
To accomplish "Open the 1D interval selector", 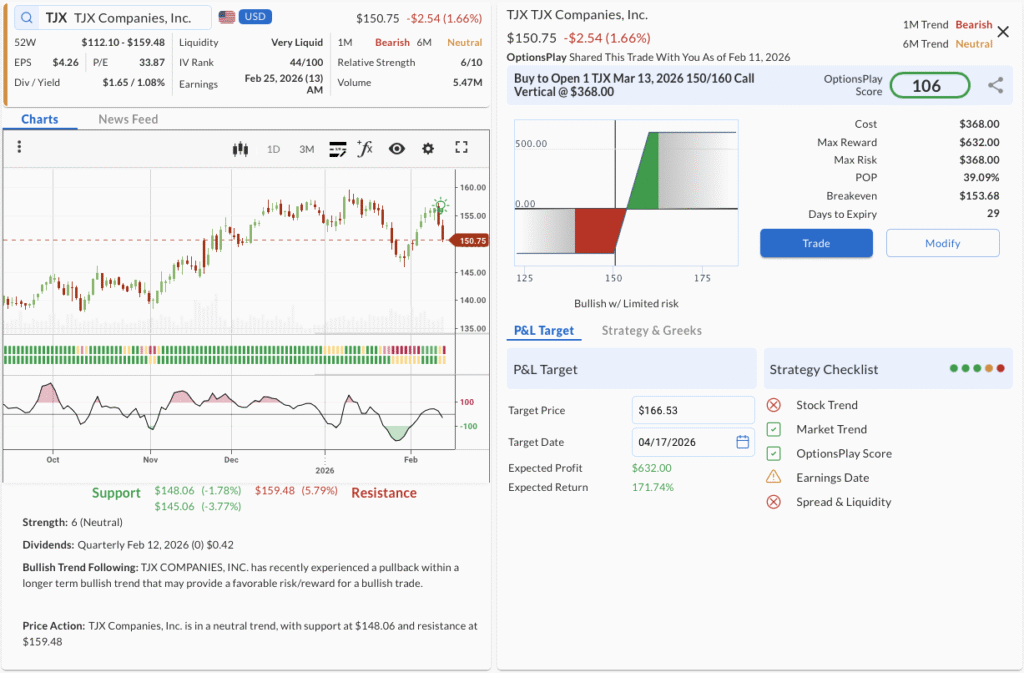I will [x=273, y=149].
